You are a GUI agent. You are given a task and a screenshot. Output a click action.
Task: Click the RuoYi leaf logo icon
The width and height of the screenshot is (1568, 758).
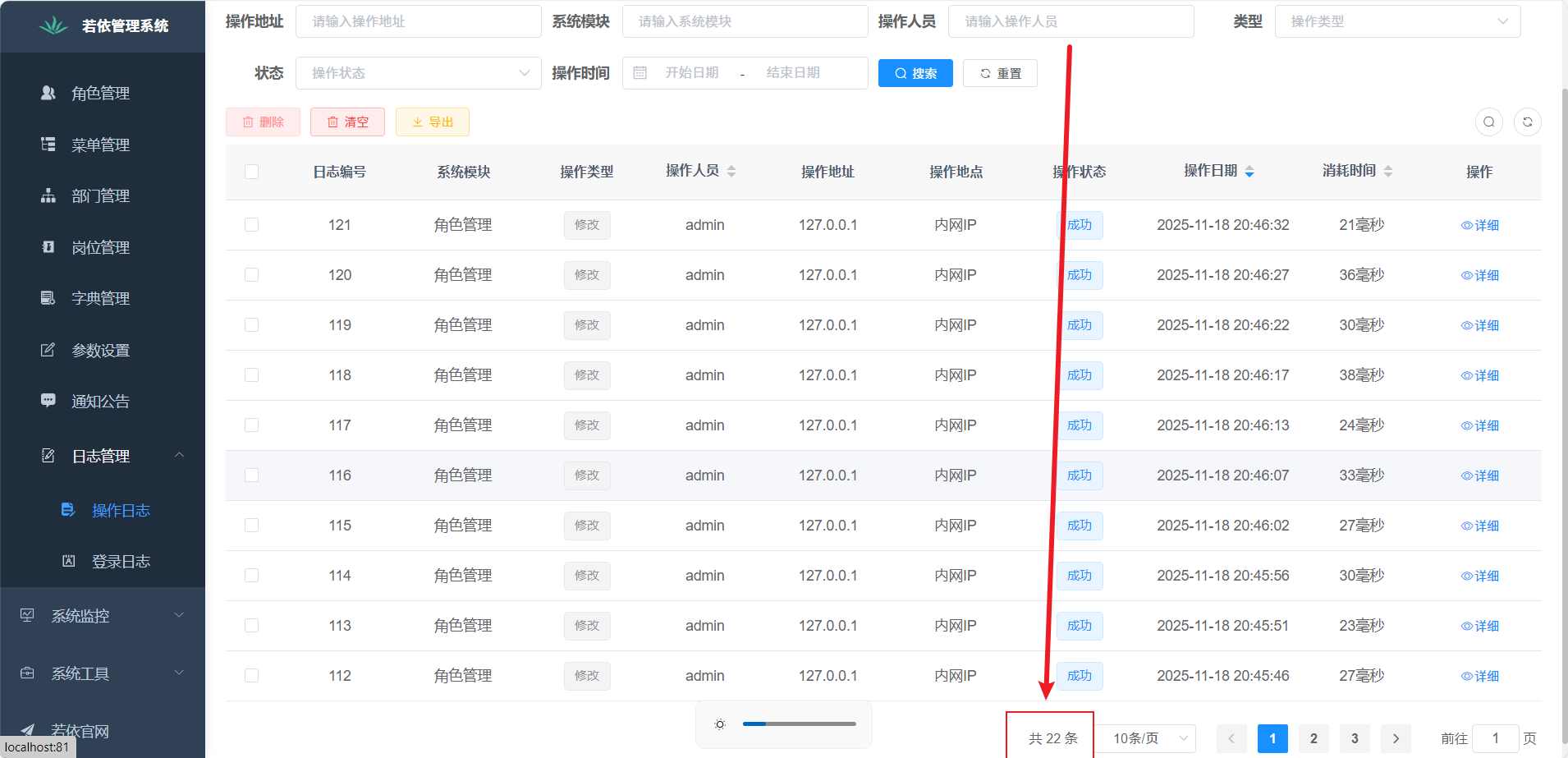point(54,25)
